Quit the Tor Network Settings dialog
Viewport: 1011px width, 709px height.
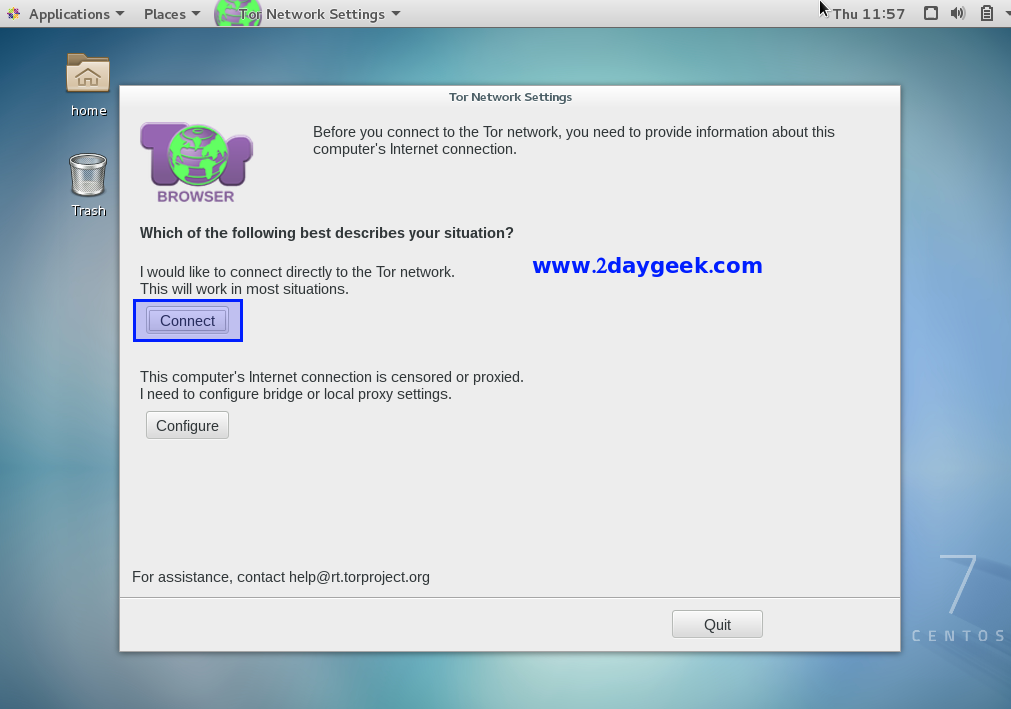click(x=717, y=624)
